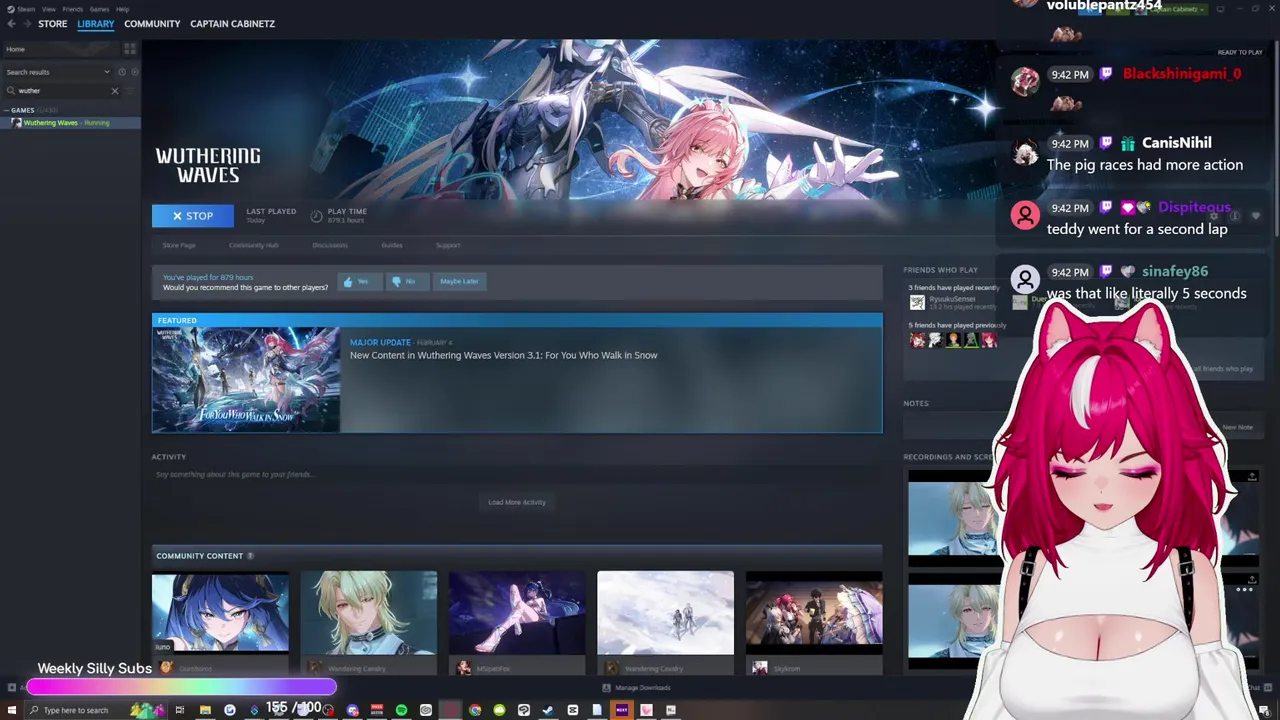Open the Friends menu

72,9
